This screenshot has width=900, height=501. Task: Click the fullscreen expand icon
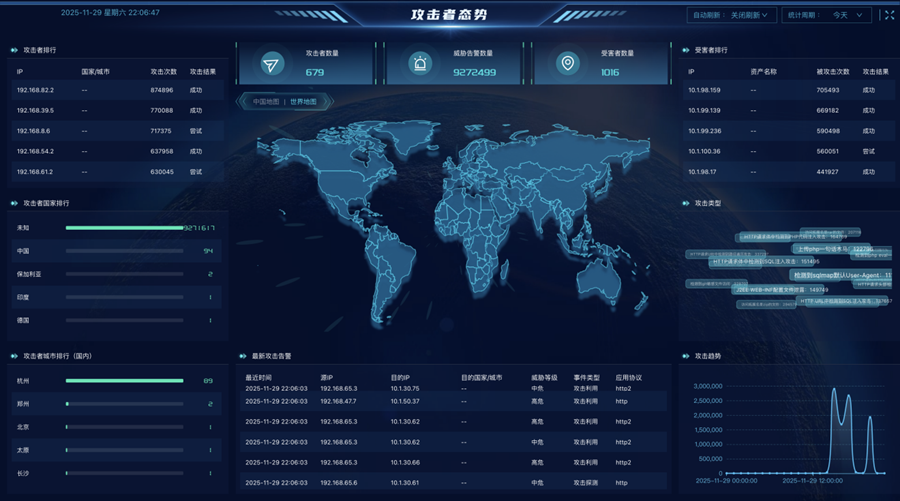(889, 15)
